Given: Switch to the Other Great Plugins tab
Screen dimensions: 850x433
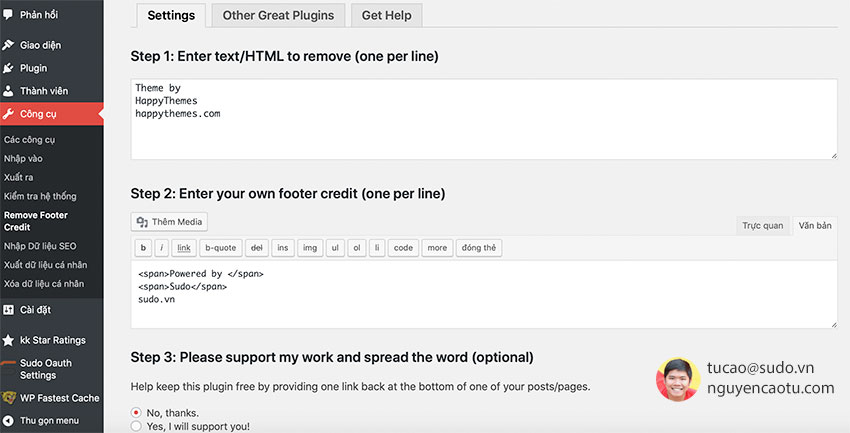Looking at the screenshot, I should [279, 16].
